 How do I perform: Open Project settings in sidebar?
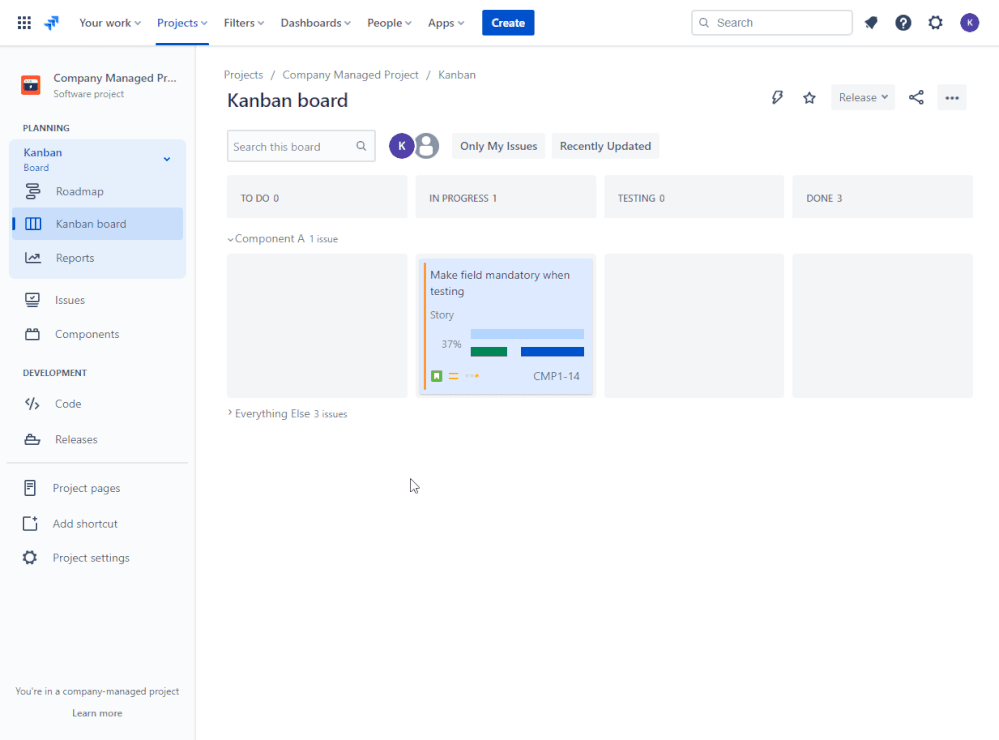coord(97,558)
